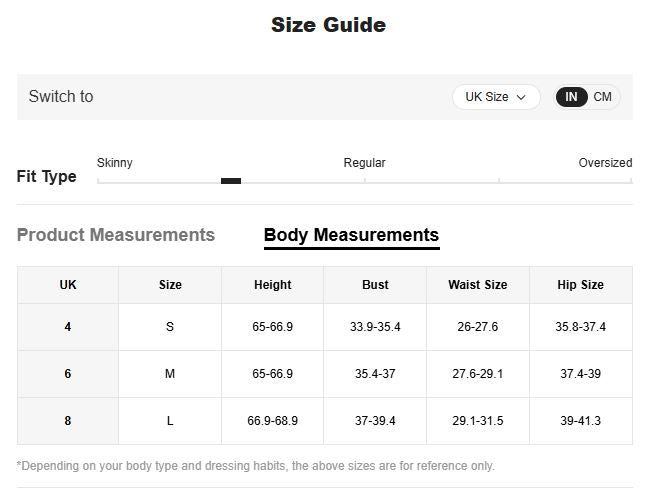
Task: Select the UK 8 size row
Action: 68,421
